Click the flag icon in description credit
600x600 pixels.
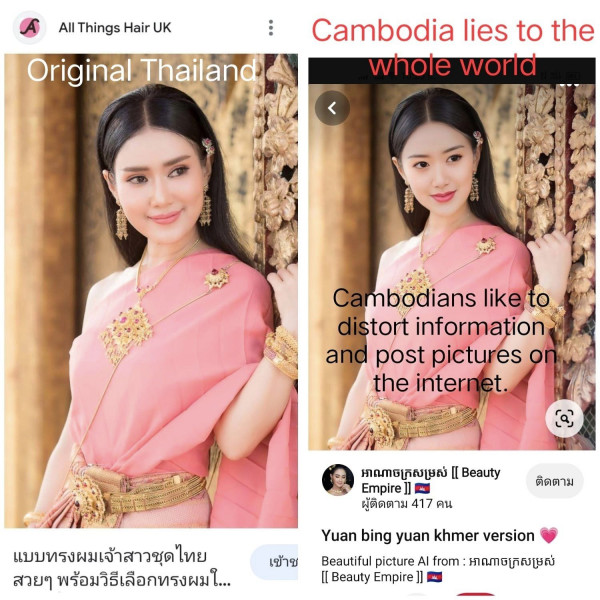(x=435, y=577)
